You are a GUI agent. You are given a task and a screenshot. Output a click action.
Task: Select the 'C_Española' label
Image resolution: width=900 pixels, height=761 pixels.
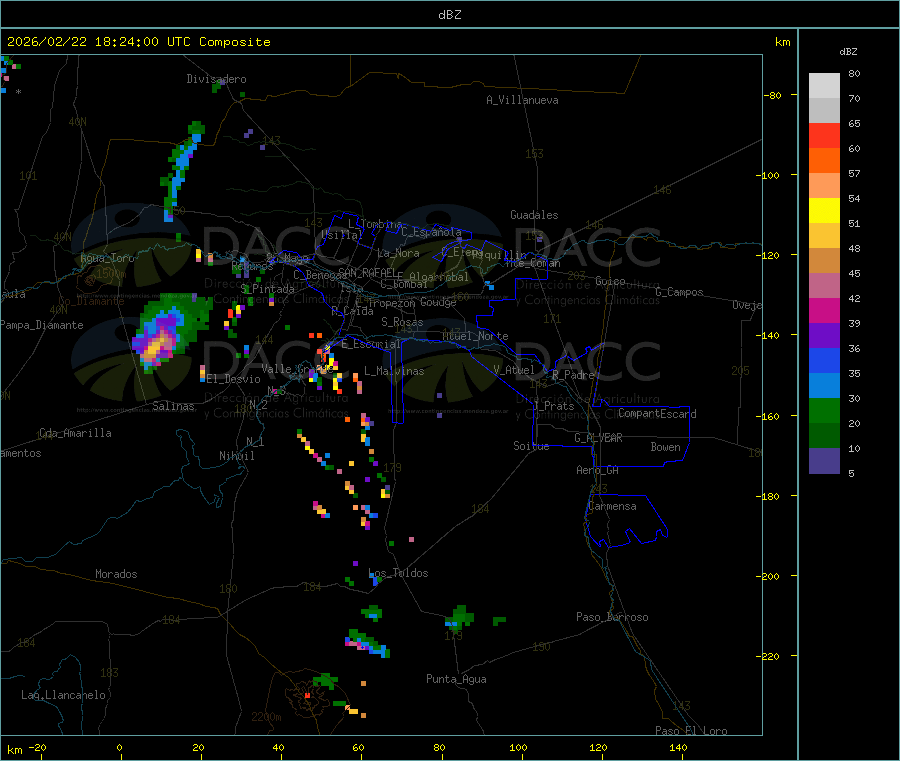[x=431, y=232]
